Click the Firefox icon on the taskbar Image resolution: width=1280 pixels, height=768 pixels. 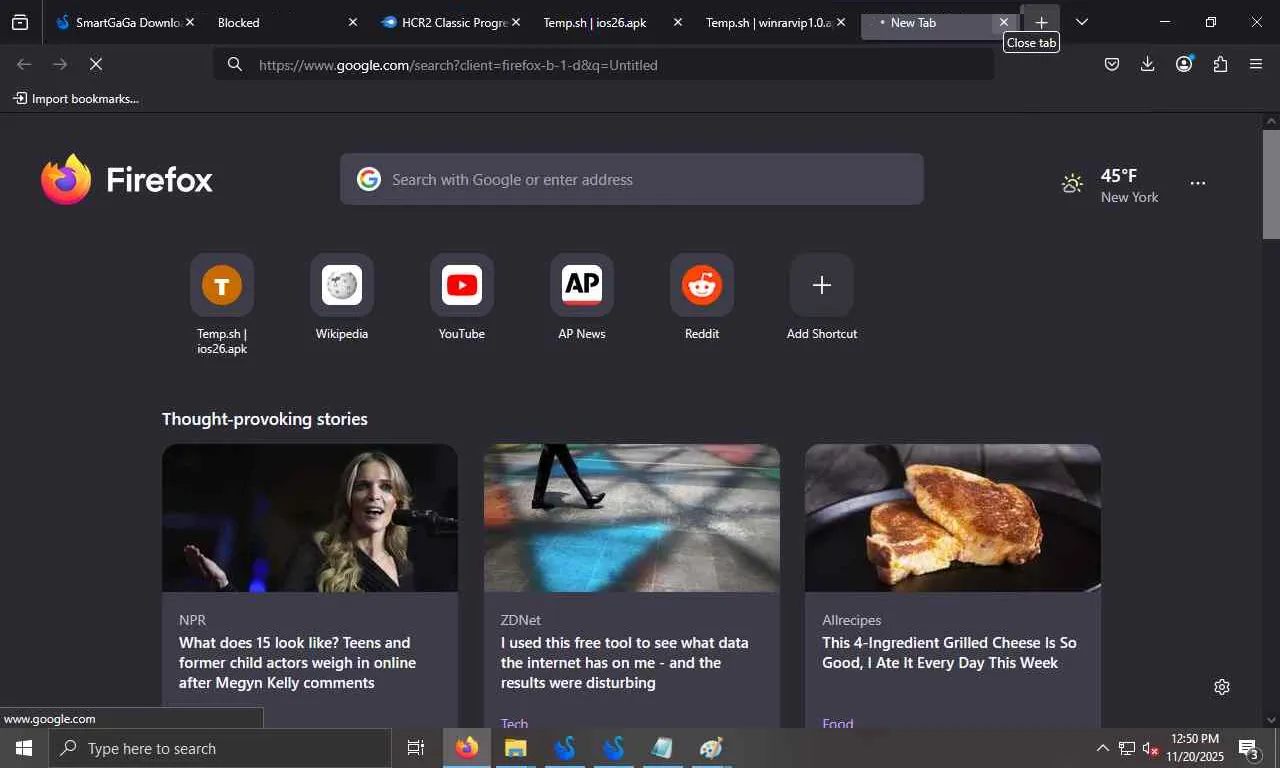point(467,748)
